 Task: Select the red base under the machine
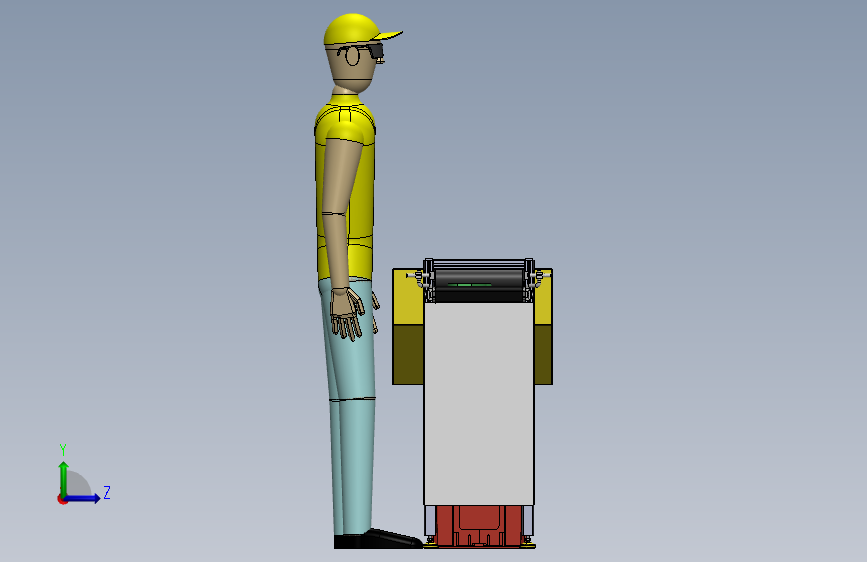[x=479, y=525]
